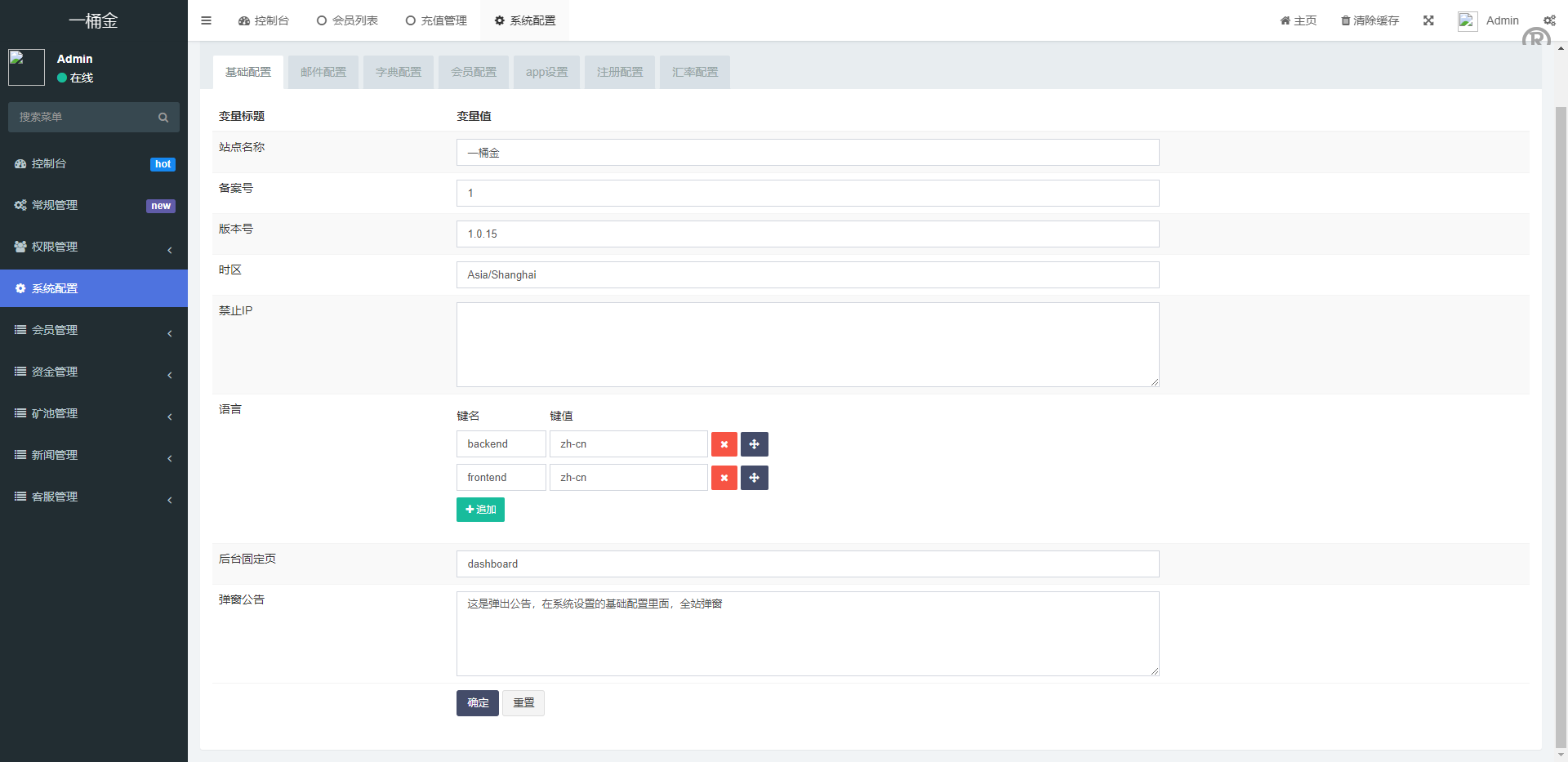The image size is (1568, 762).
Task: Click the 站点名称 input field
Action: pos(807,153)
